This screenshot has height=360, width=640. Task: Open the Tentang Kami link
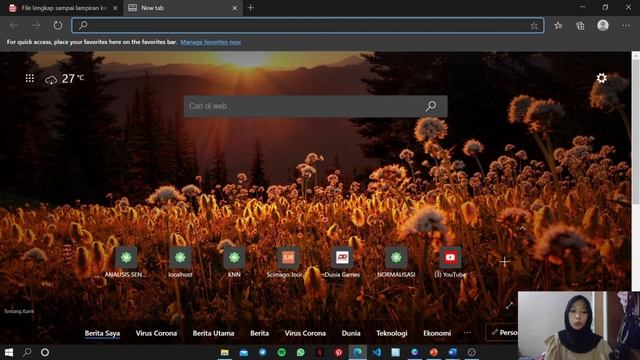(19, 311)
